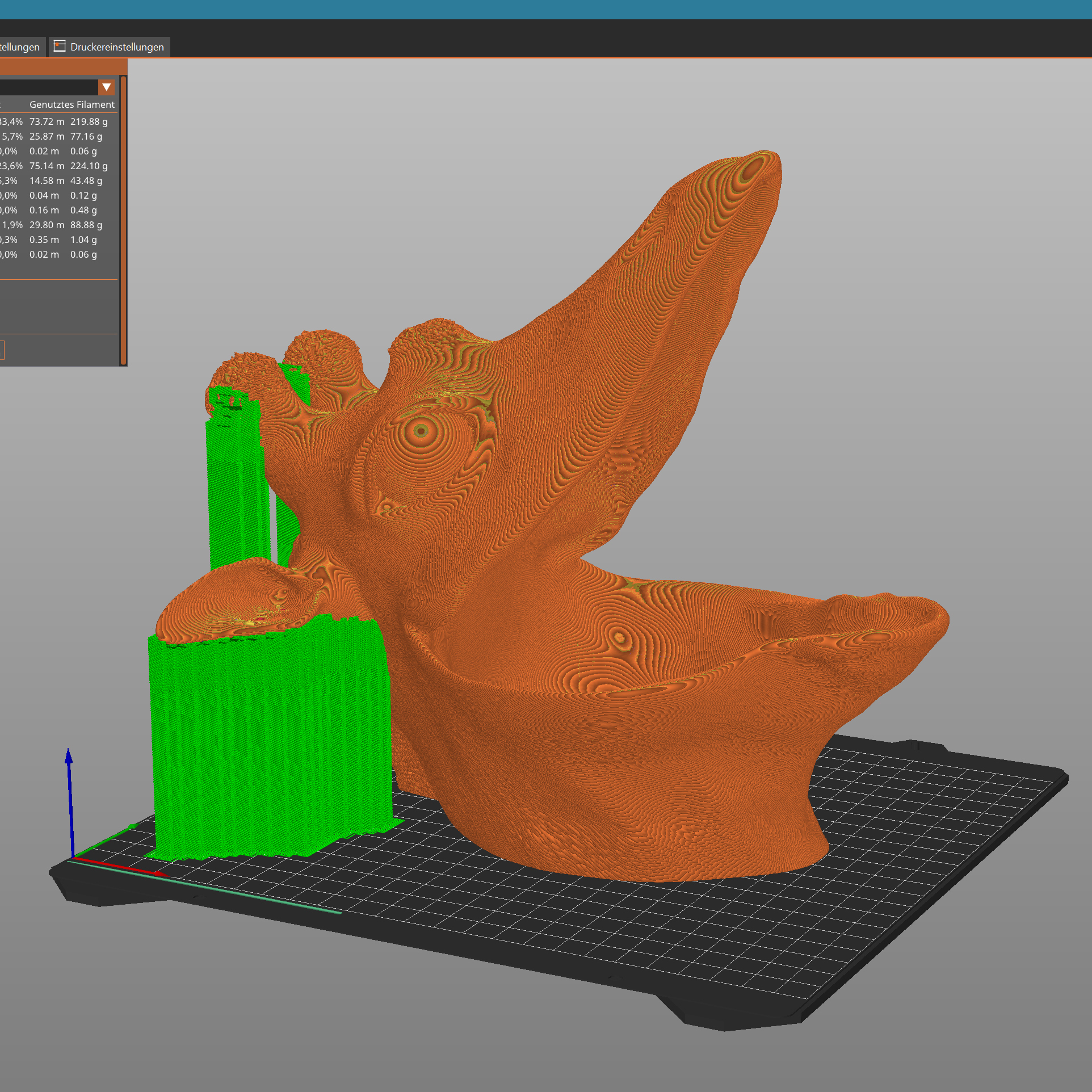The image size is (1092, 1092).
Task: Select the 14.58 m legend row
Action: tap(47, 180)
